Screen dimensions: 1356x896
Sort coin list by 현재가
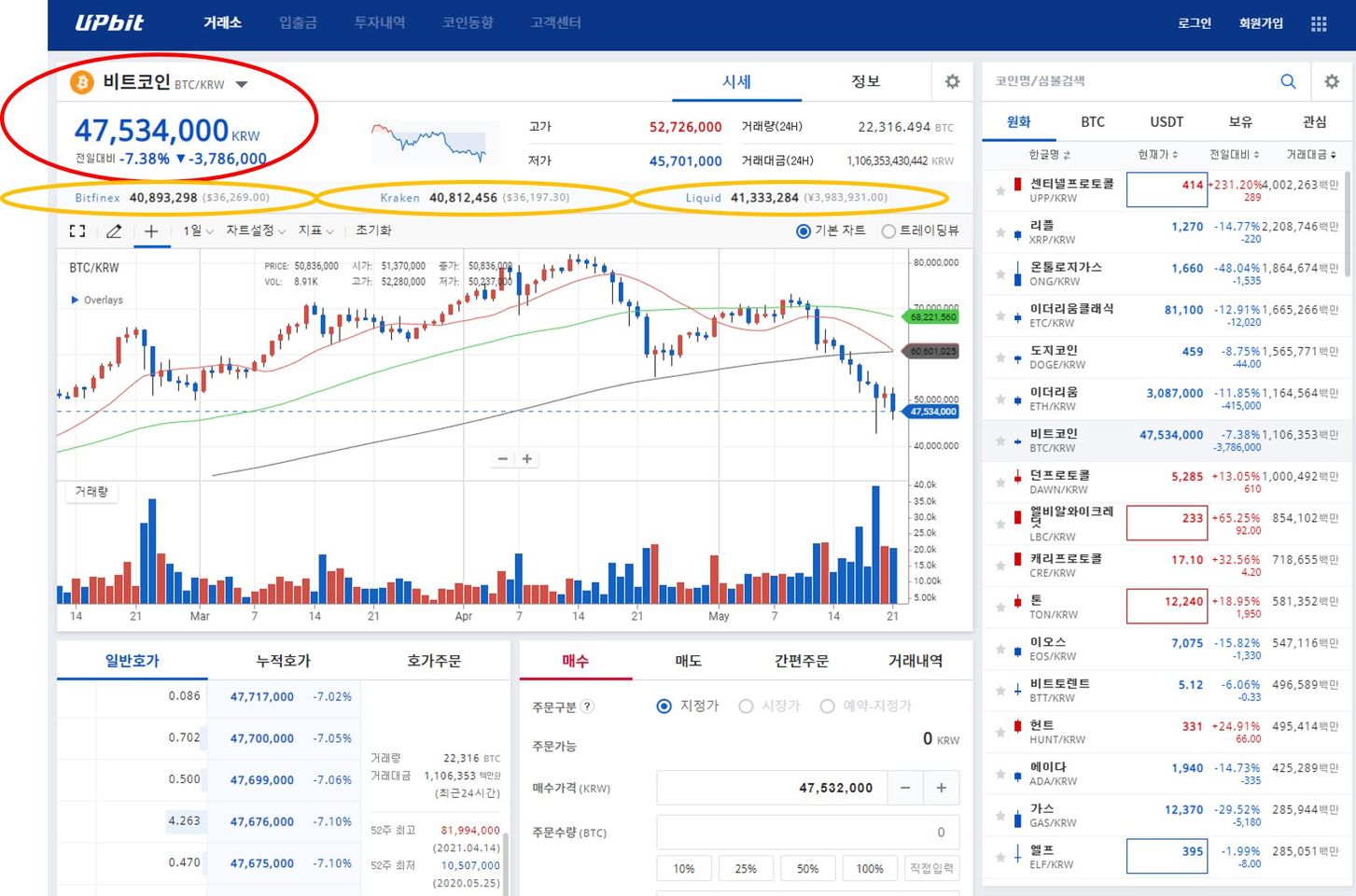[x=1157, y=154]
